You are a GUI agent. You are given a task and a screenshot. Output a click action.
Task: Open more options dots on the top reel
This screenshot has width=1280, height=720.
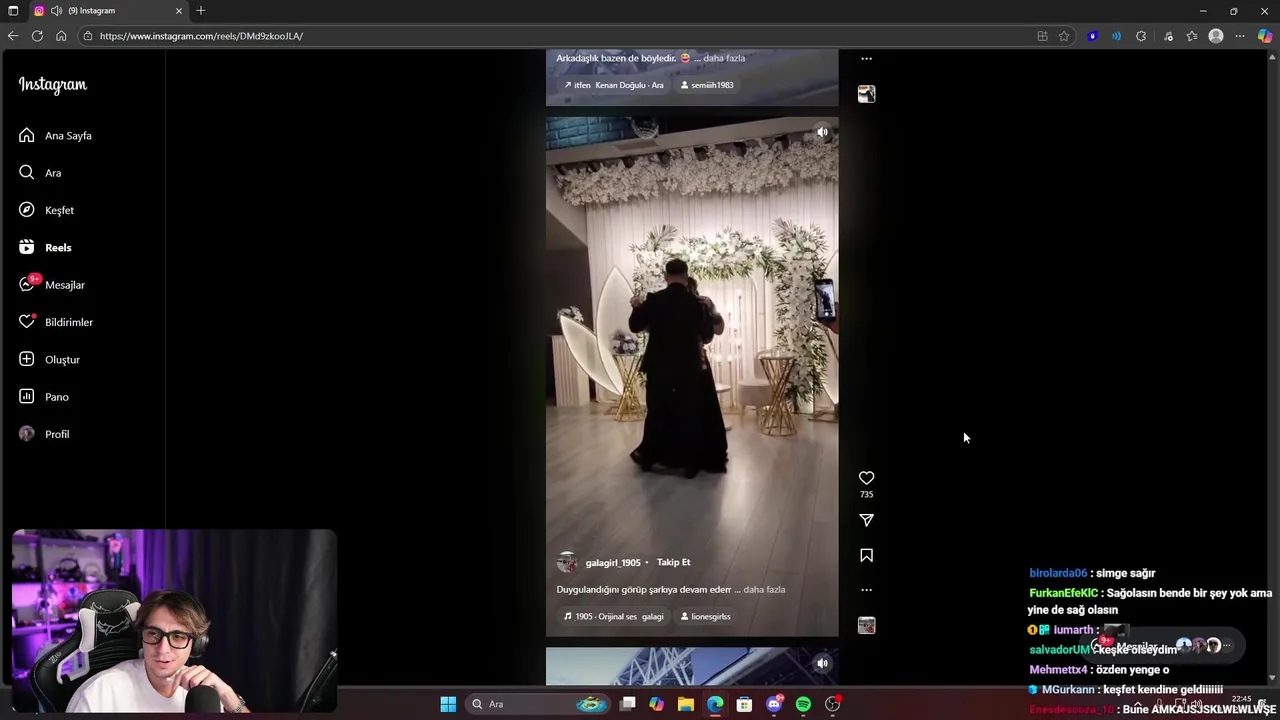866,59
